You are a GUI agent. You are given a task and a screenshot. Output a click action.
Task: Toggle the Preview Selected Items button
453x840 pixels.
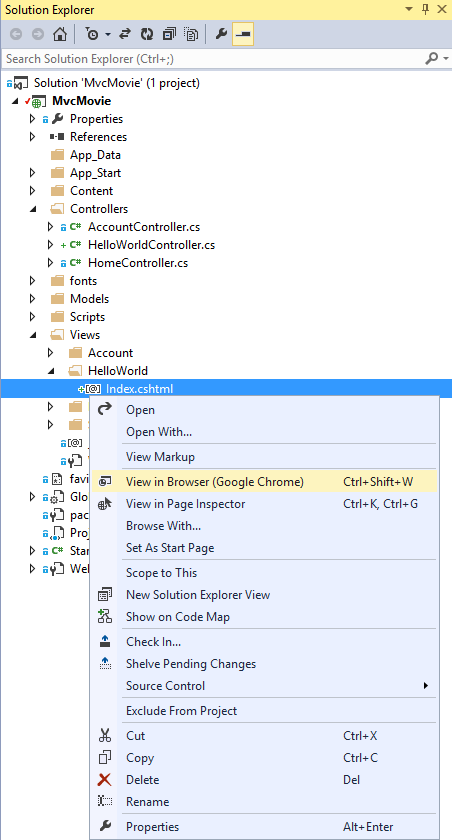click(243, 35)
